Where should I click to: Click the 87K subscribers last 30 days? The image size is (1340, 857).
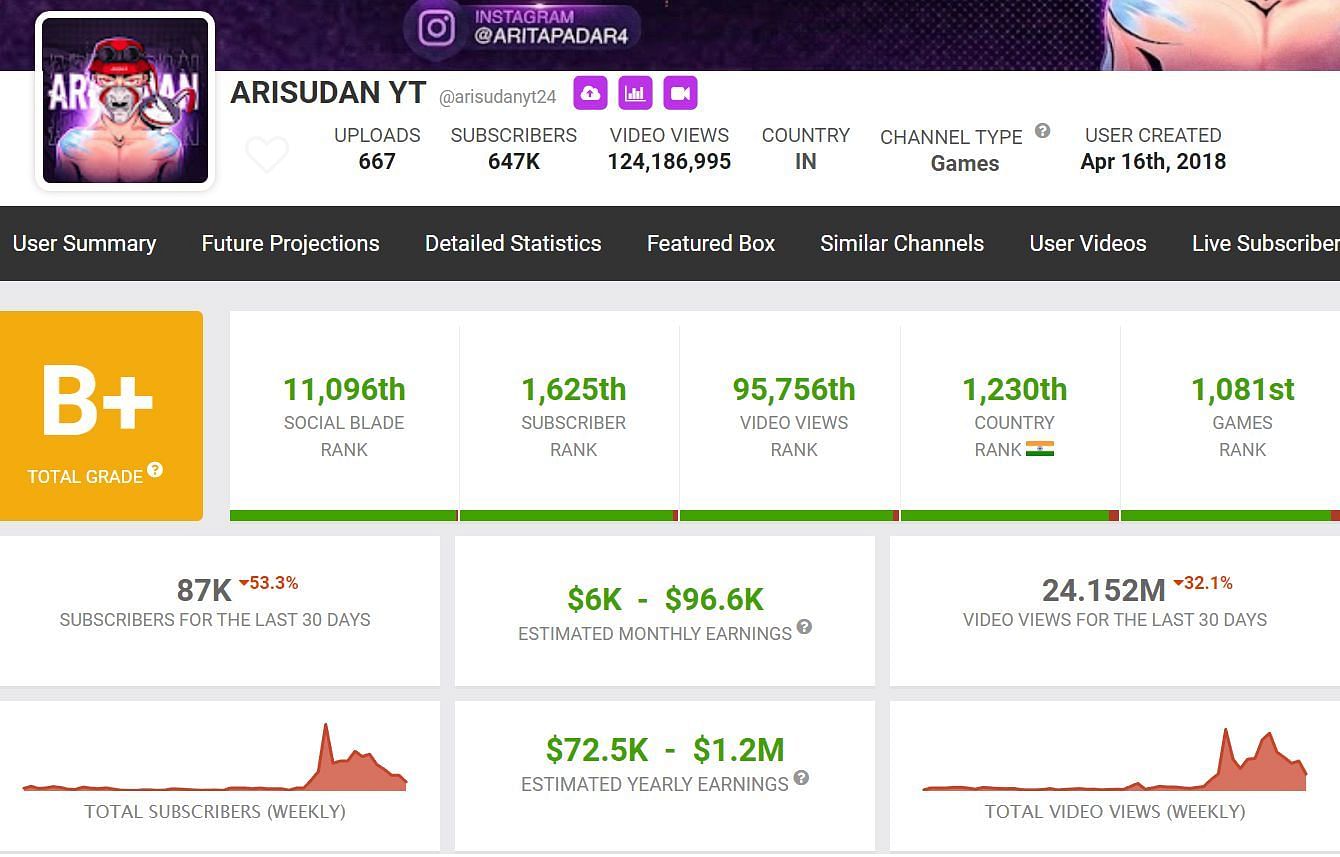pos(204,590)
